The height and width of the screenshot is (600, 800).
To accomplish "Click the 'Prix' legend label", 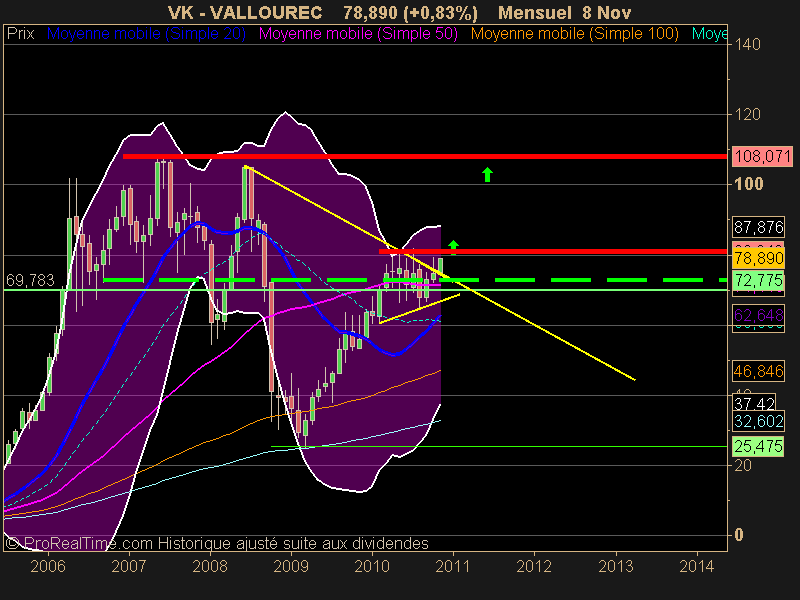I will [20, 34].
